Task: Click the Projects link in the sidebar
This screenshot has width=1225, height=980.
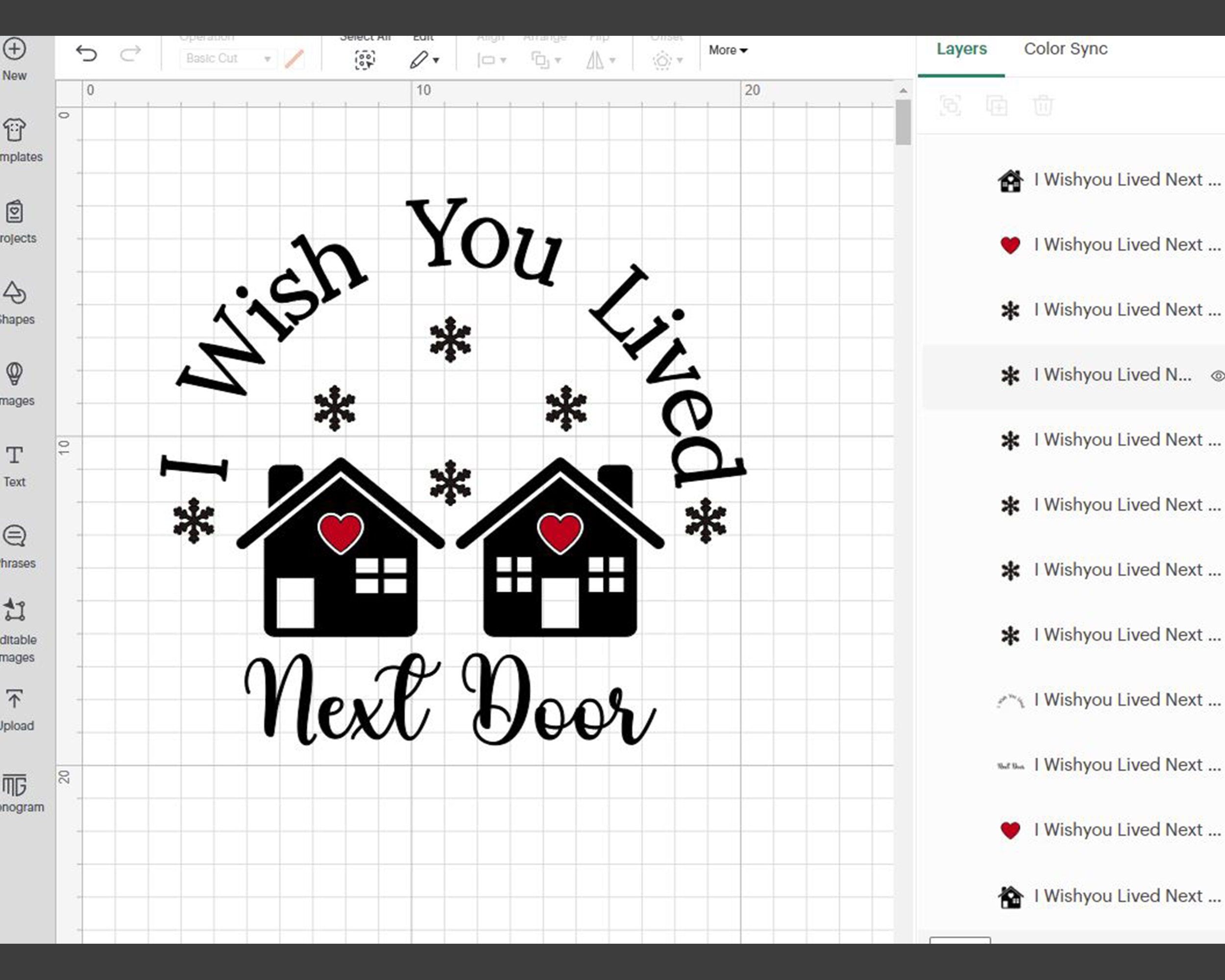Action: coord(14,211)
